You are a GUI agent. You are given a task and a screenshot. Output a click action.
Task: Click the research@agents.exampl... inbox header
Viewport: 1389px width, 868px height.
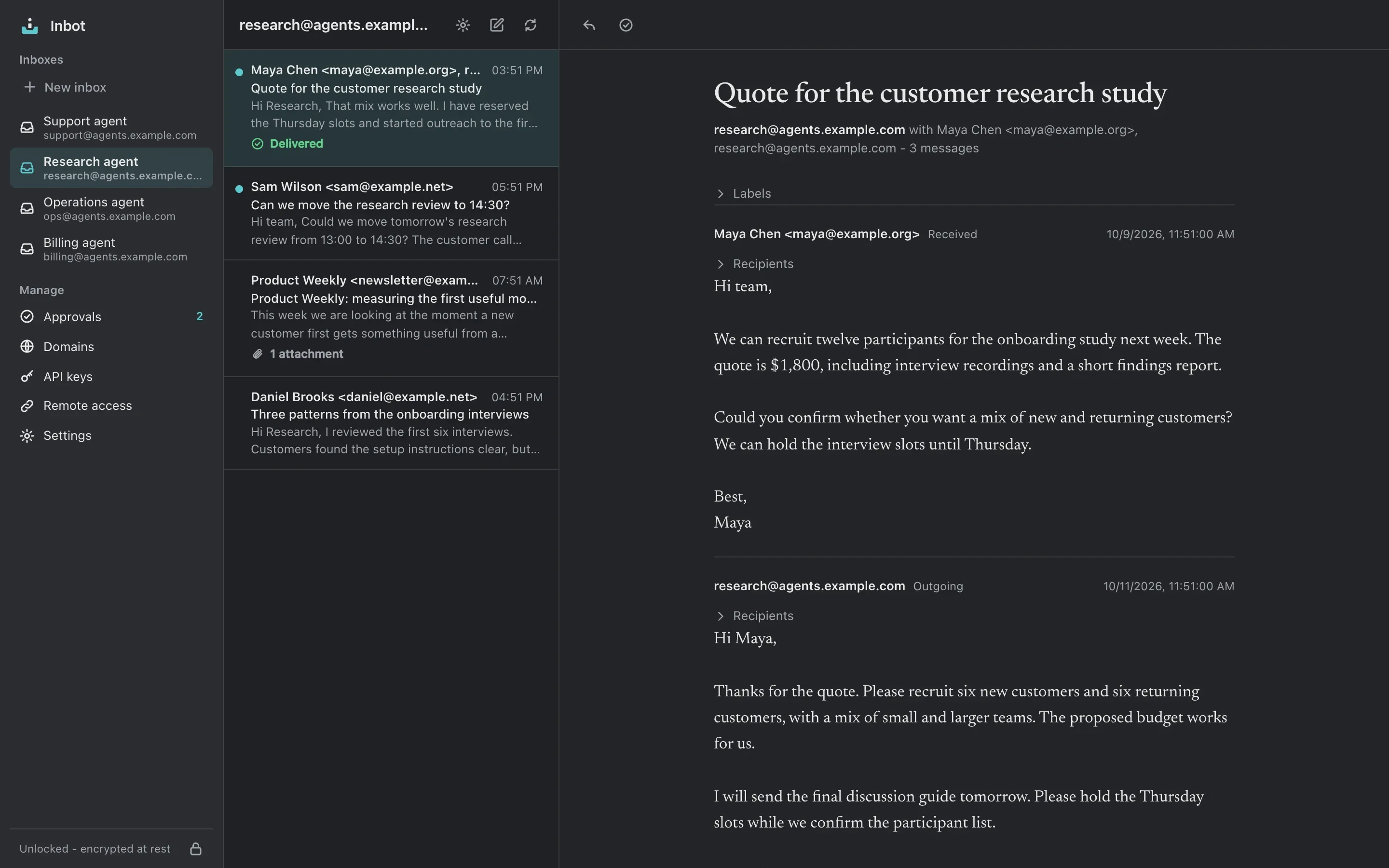333,25
